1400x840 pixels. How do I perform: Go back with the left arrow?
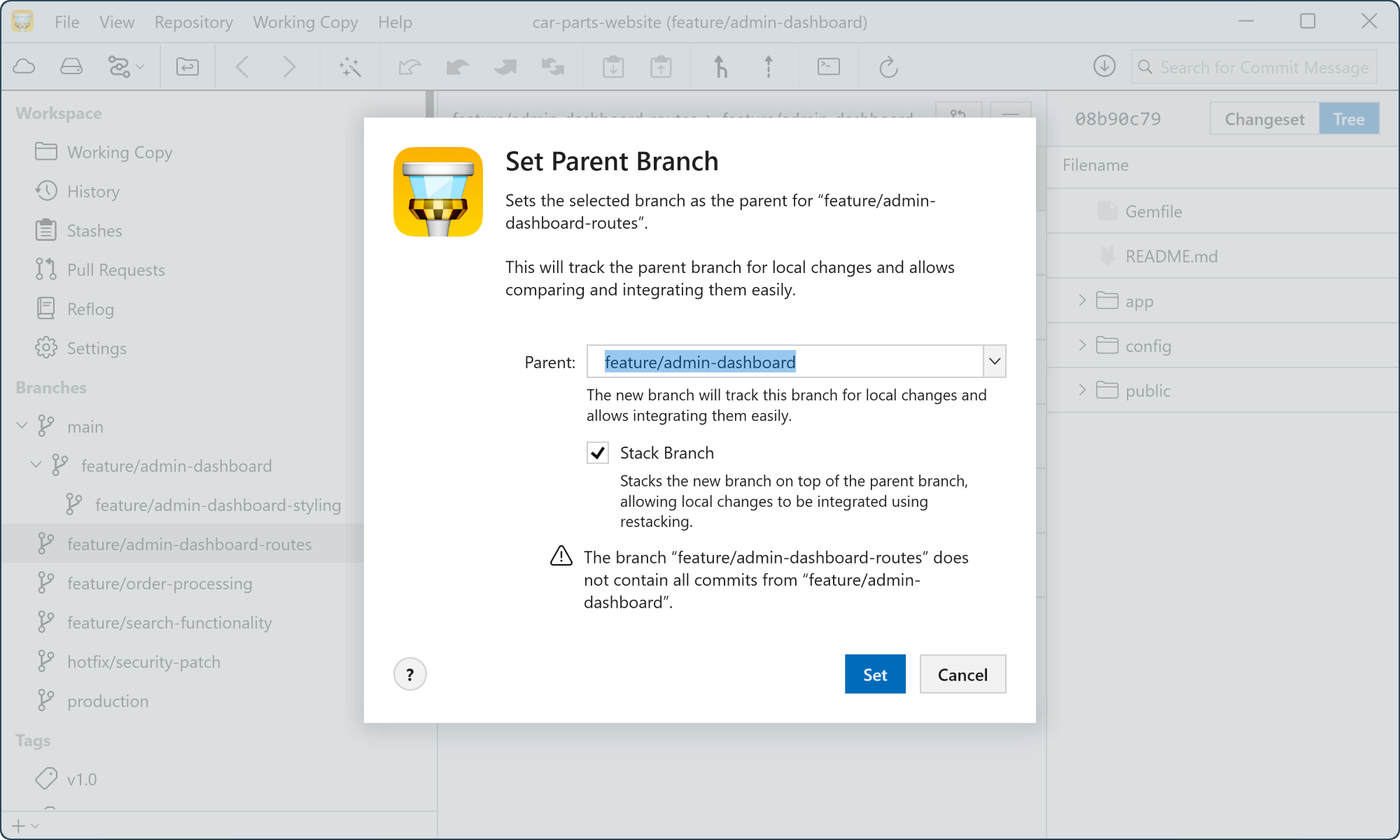coord(242,66)
